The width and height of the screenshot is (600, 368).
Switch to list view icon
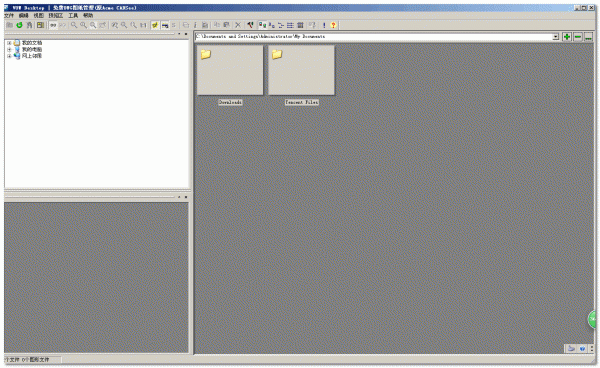pyautogui.click(x=291, y=25)
